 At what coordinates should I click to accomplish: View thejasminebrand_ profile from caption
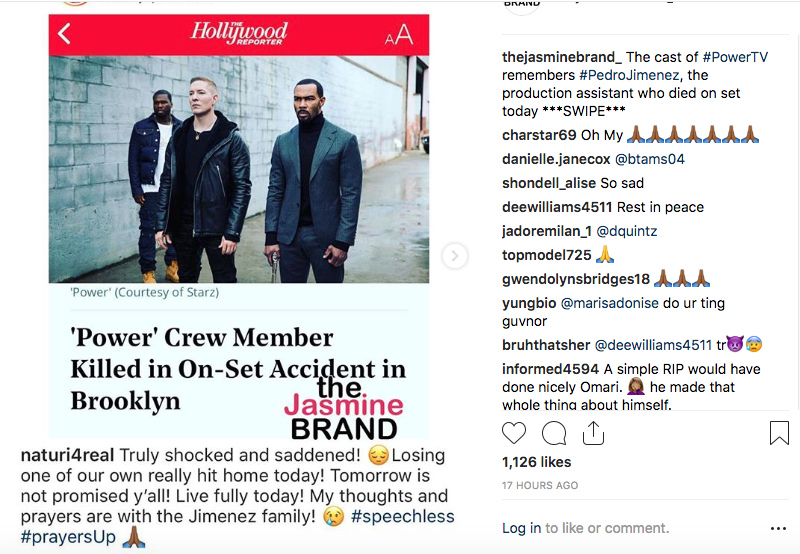(562, 57)
